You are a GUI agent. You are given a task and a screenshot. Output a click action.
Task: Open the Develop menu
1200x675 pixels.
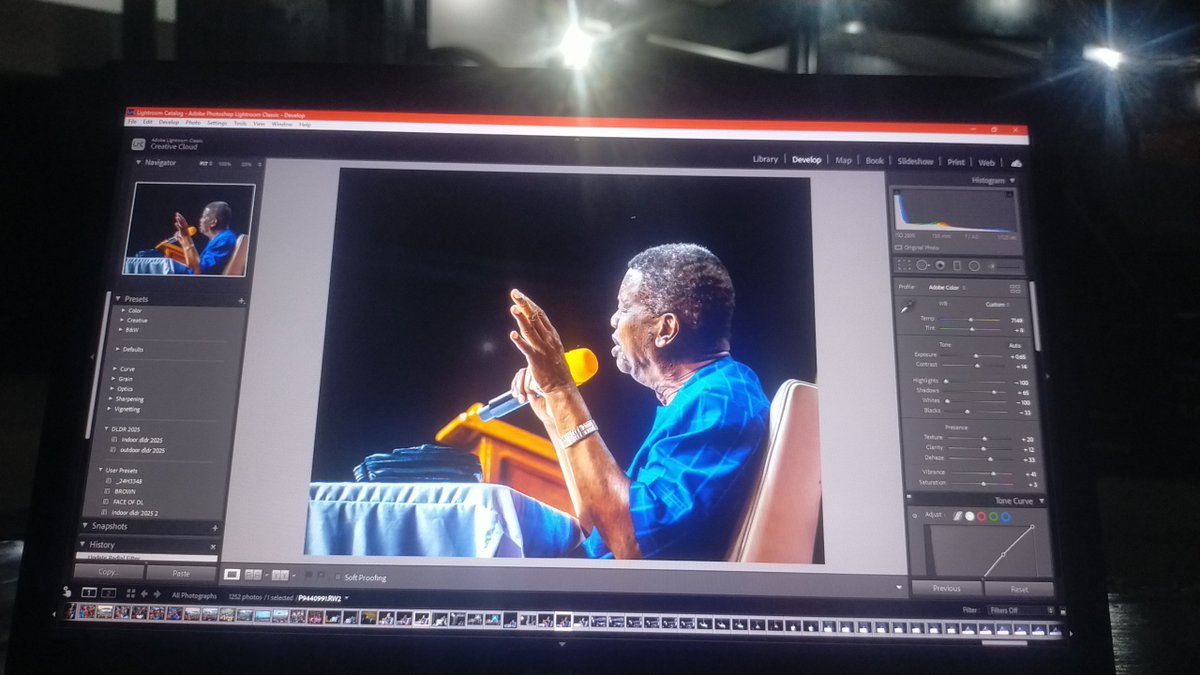[169, 122]
